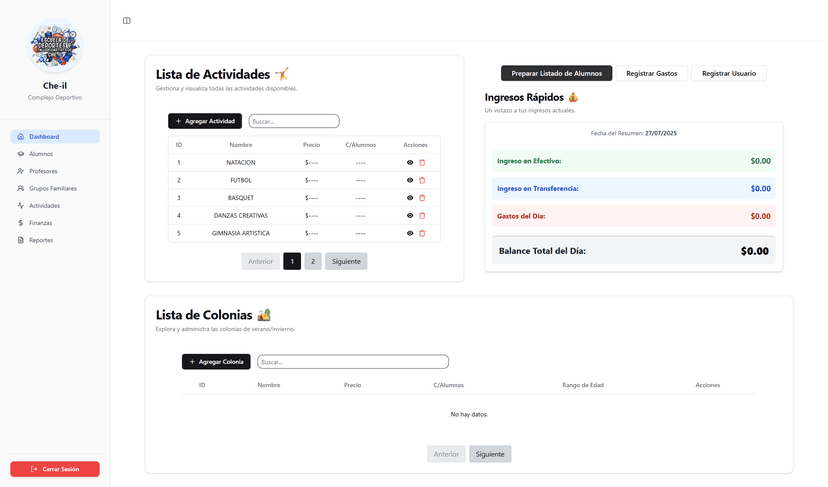Screen dimensions: 828x487
Task: Navigate to Grupos Familiares
Action: click(x=52, y=188)
